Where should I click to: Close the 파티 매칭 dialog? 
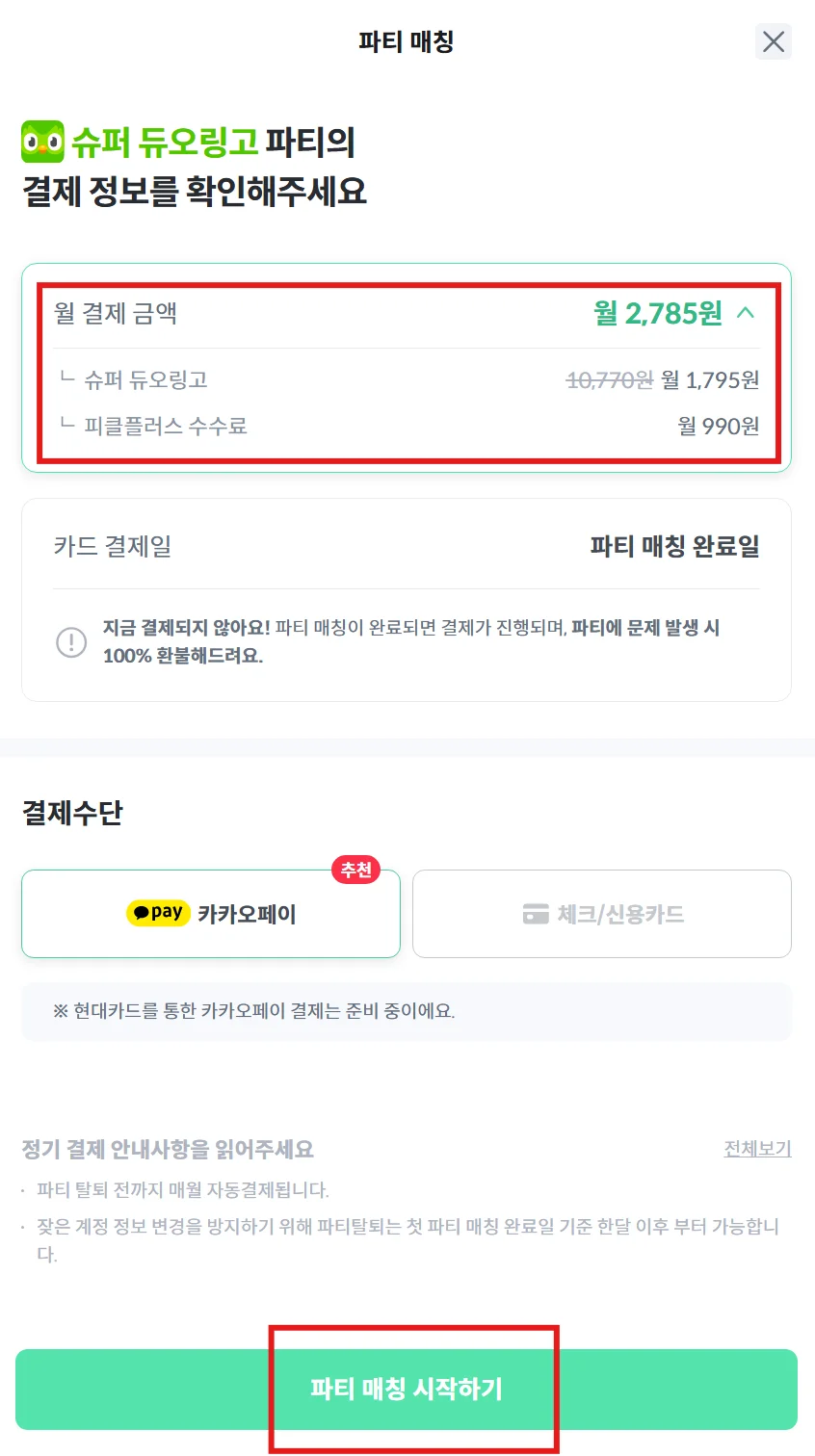(x=773, y=41)
